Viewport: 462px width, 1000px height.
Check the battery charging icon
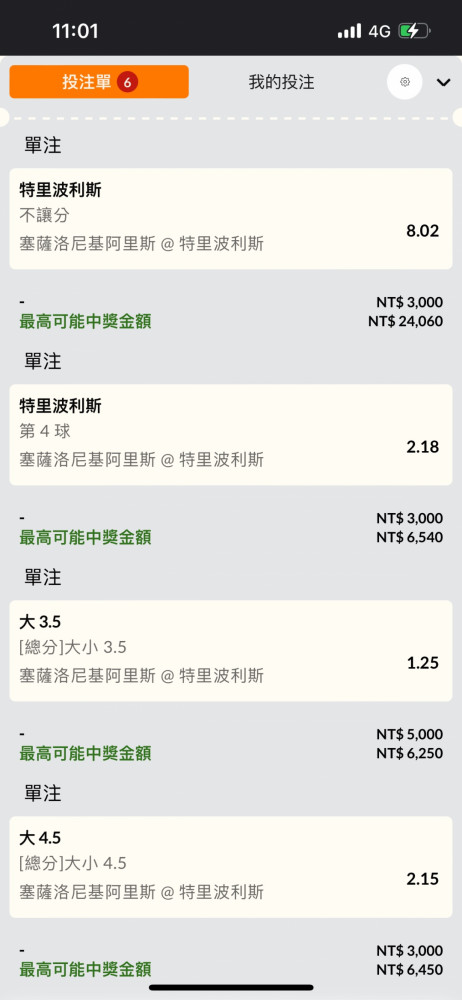414,31
